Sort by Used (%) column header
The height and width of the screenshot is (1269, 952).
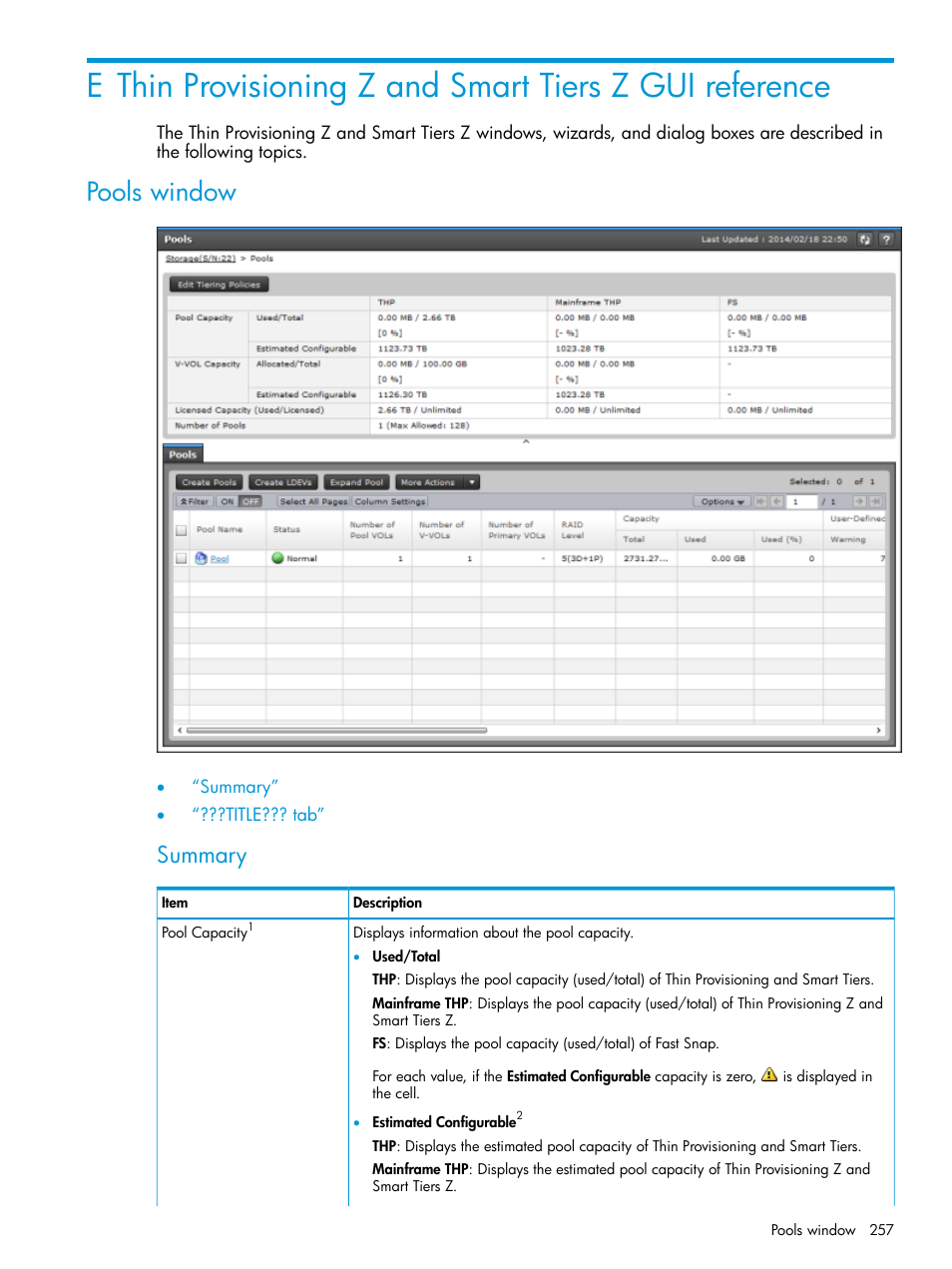(781, 539)
